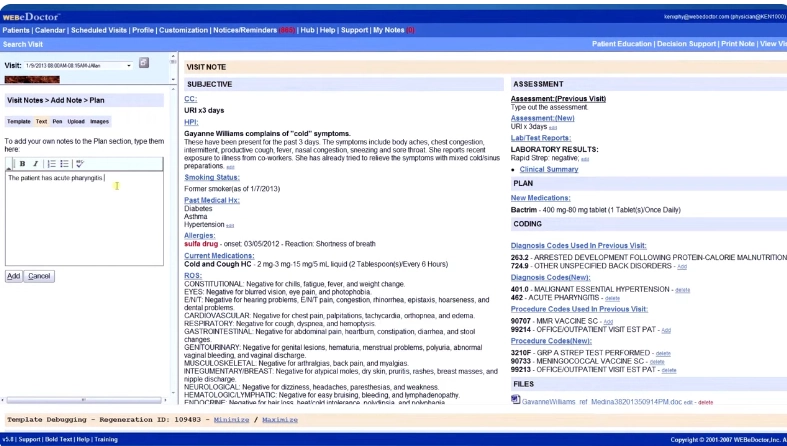Image resolution: width=787 pixels, height=446 pixels.
Task: Switch to the Pen tab
Action: click(x=57, y=121)
